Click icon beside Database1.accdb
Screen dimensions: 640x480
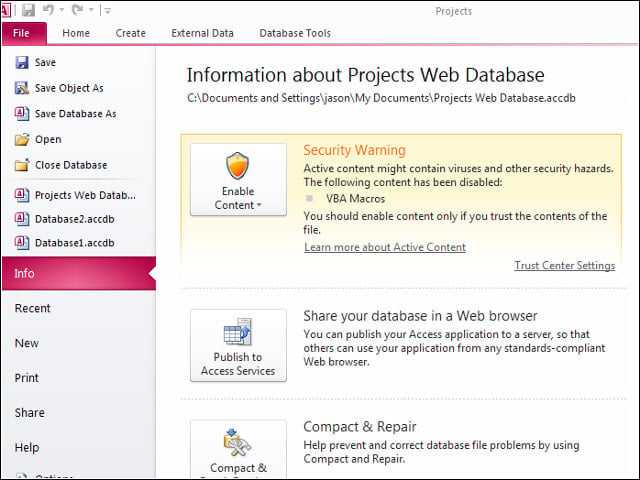click(x=22, y=243)
